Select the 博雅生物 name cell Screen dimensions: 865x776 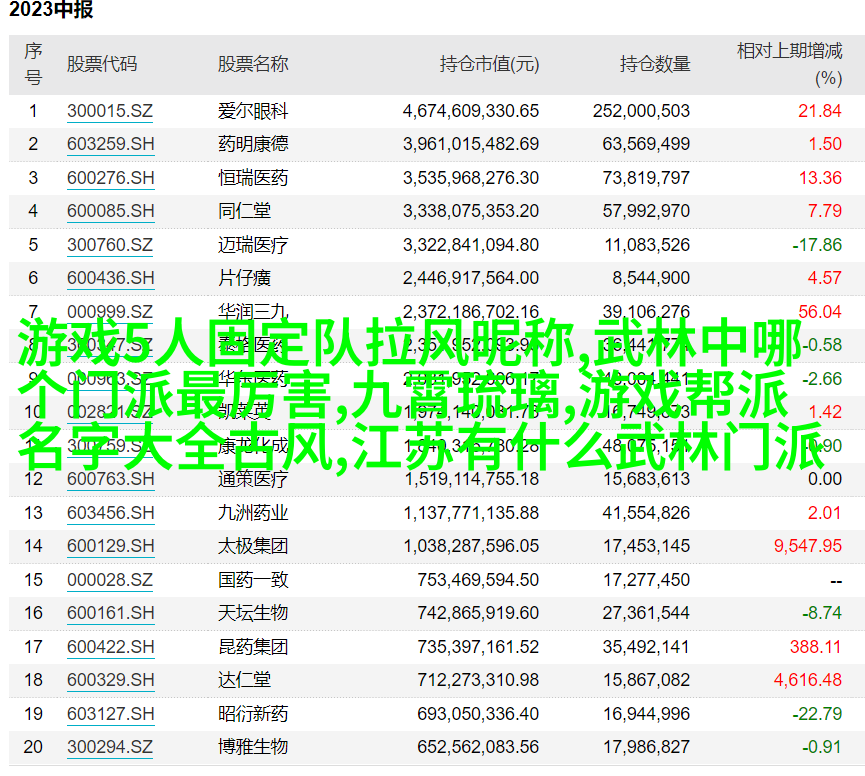click(x=253, y=747)
